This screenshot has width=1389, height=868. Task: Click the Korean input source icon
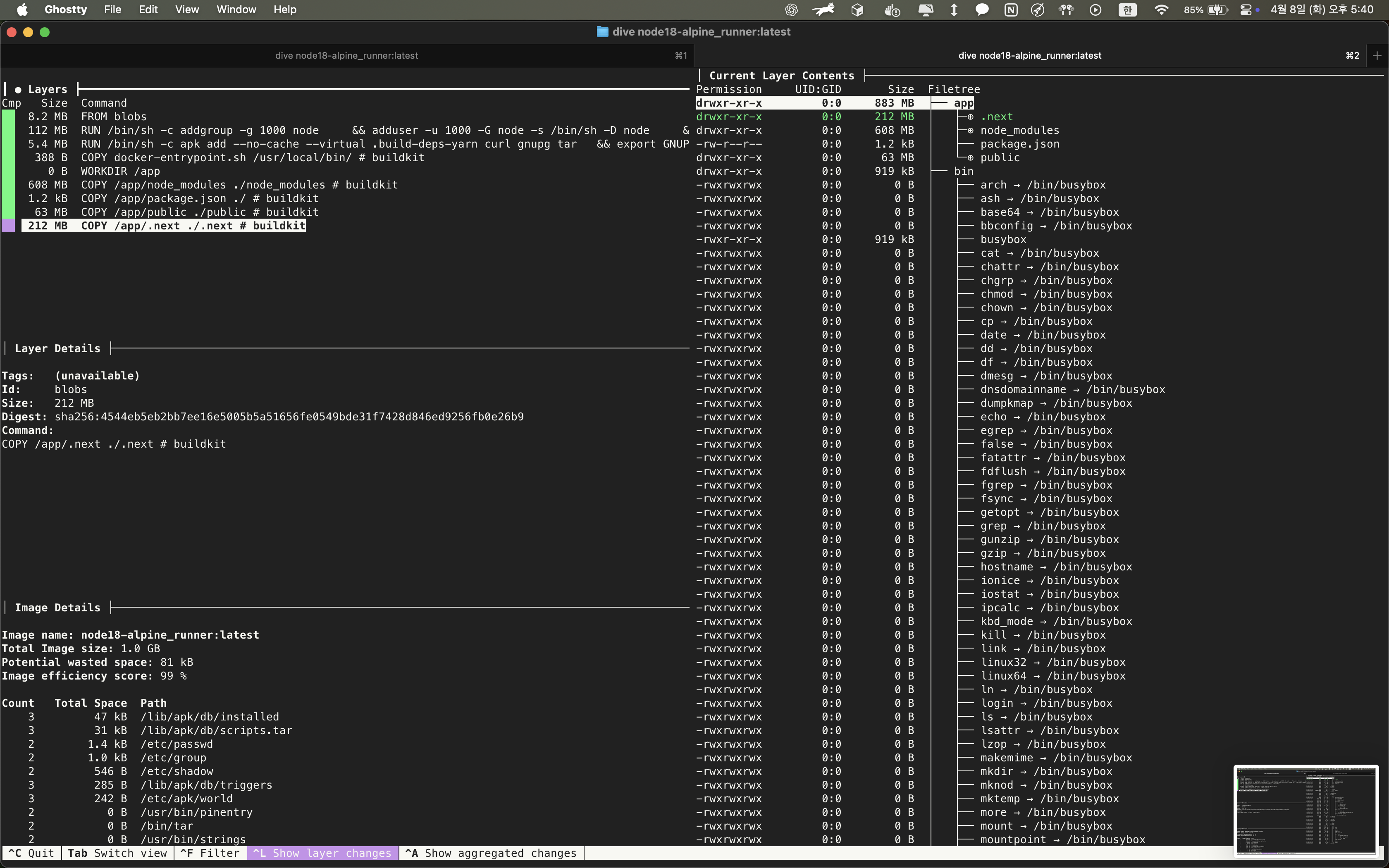pyautogui.click(x=1127, y=10)
